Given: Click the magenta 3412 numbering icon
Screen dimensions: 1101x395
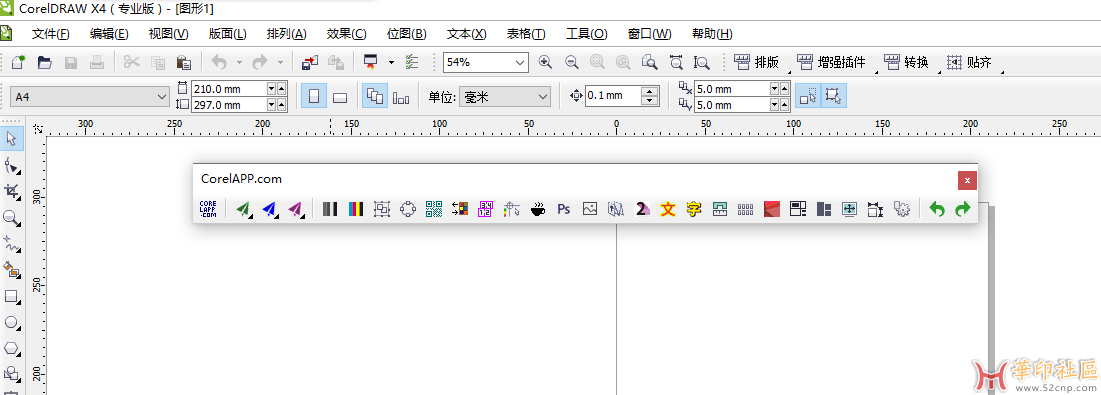Looking at the screenshot, I should [486, 208].
